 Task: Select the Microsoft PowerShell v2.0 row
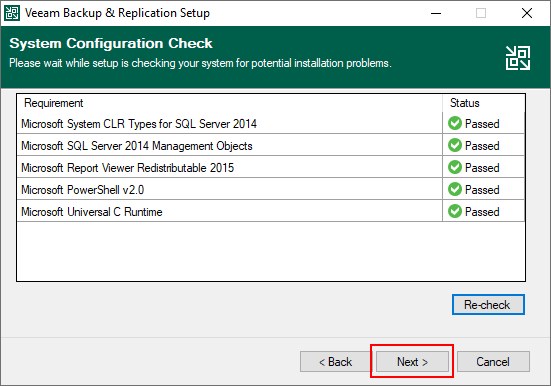271,189
